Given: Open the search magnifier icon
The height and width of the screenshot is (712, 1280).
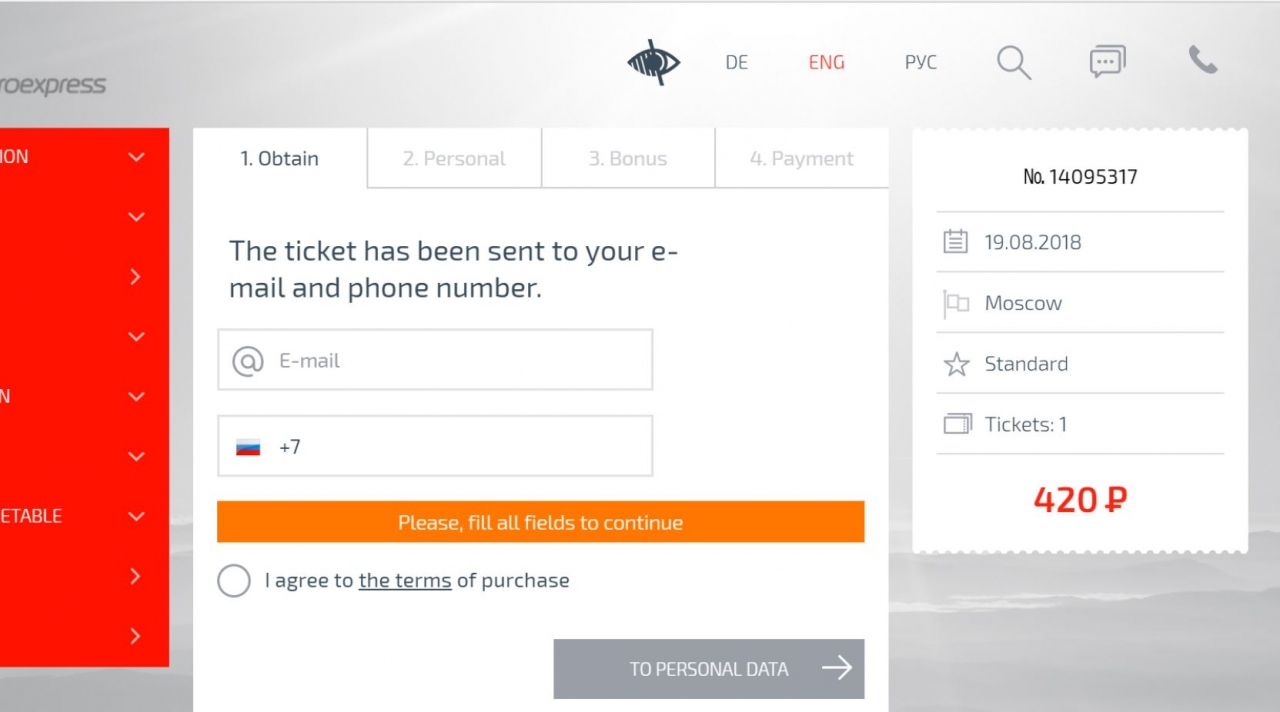Looking at the screenshot, I should (x=1013, y=63).
